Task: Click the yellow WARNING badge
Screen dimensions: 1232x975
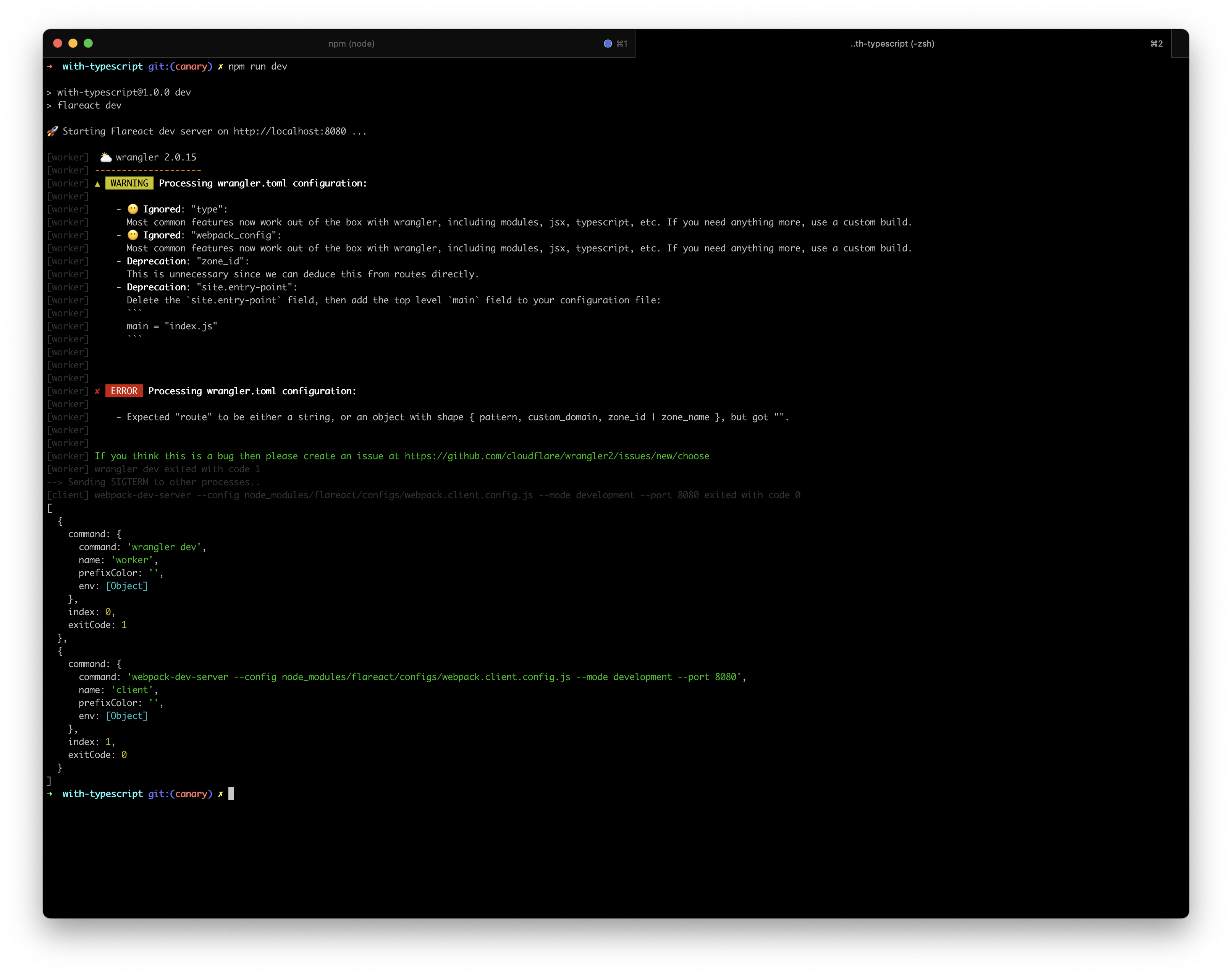Action: (129, 183)
